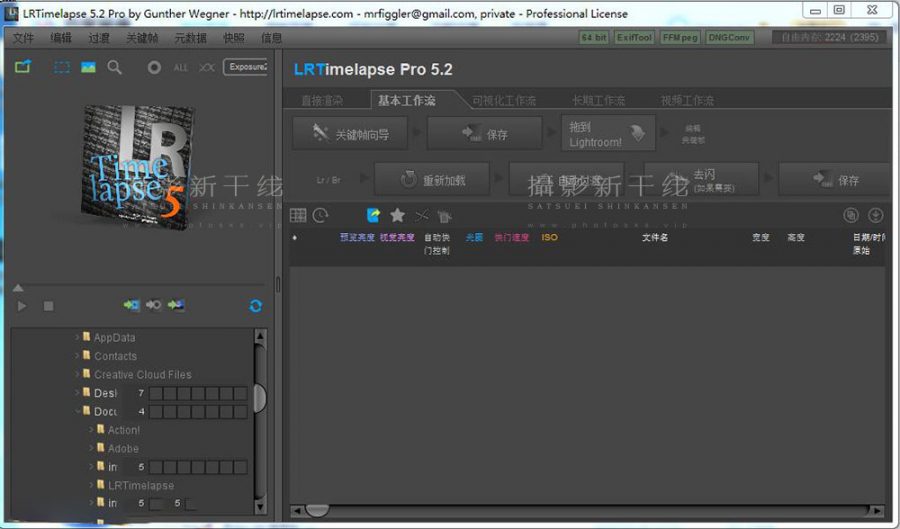Click the free memory 2224 (2395) display

tap(830, 37)
